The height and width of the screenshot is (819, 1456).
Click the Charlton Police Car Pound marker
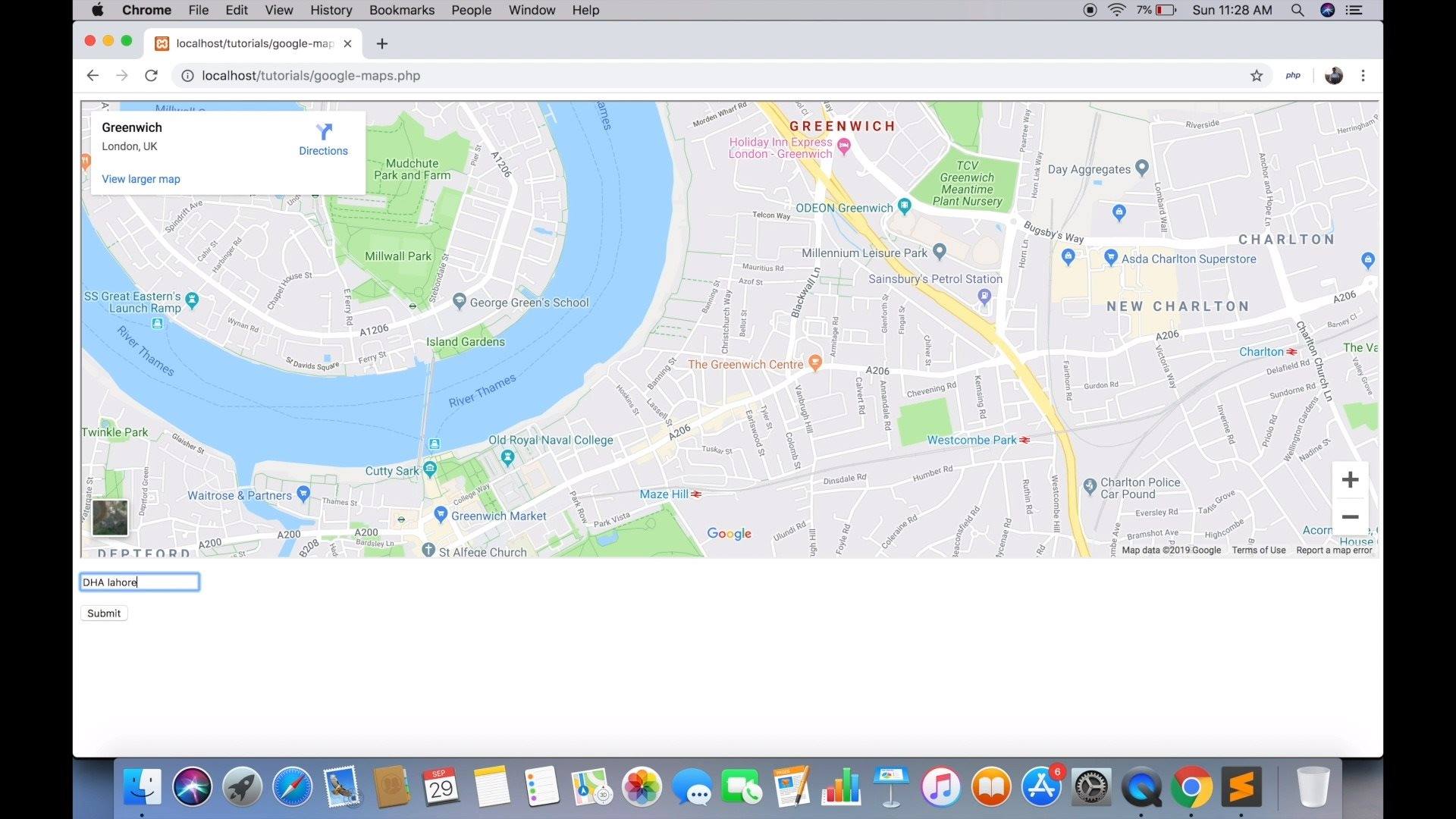coord(1090,485)
